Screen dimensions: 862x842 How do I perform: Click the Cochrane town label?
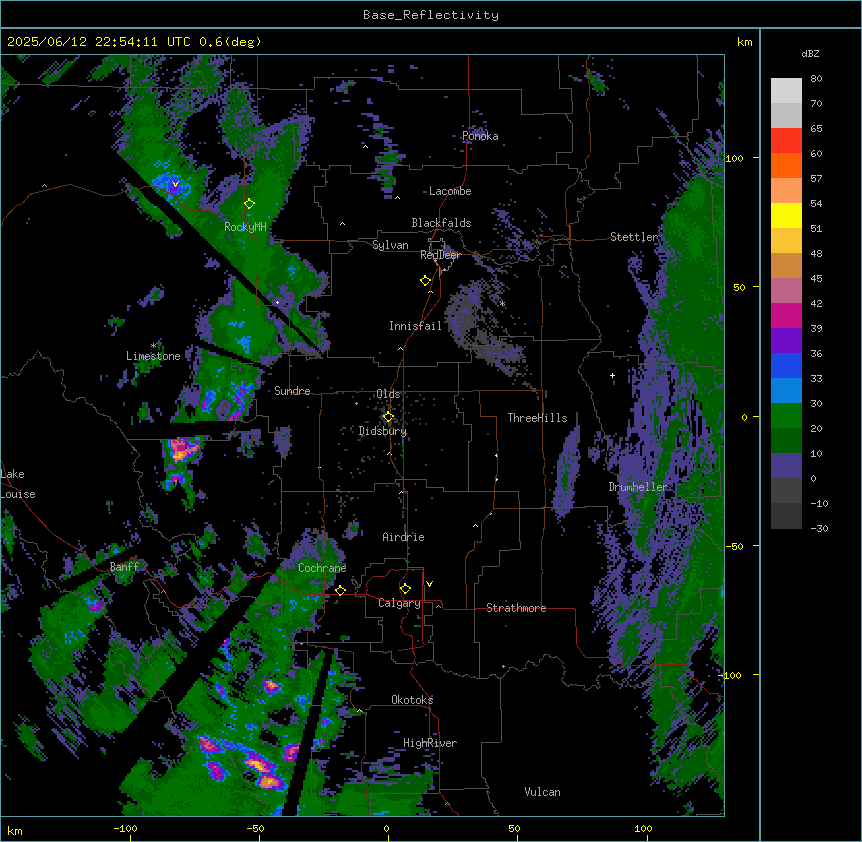tap(322, 568)
